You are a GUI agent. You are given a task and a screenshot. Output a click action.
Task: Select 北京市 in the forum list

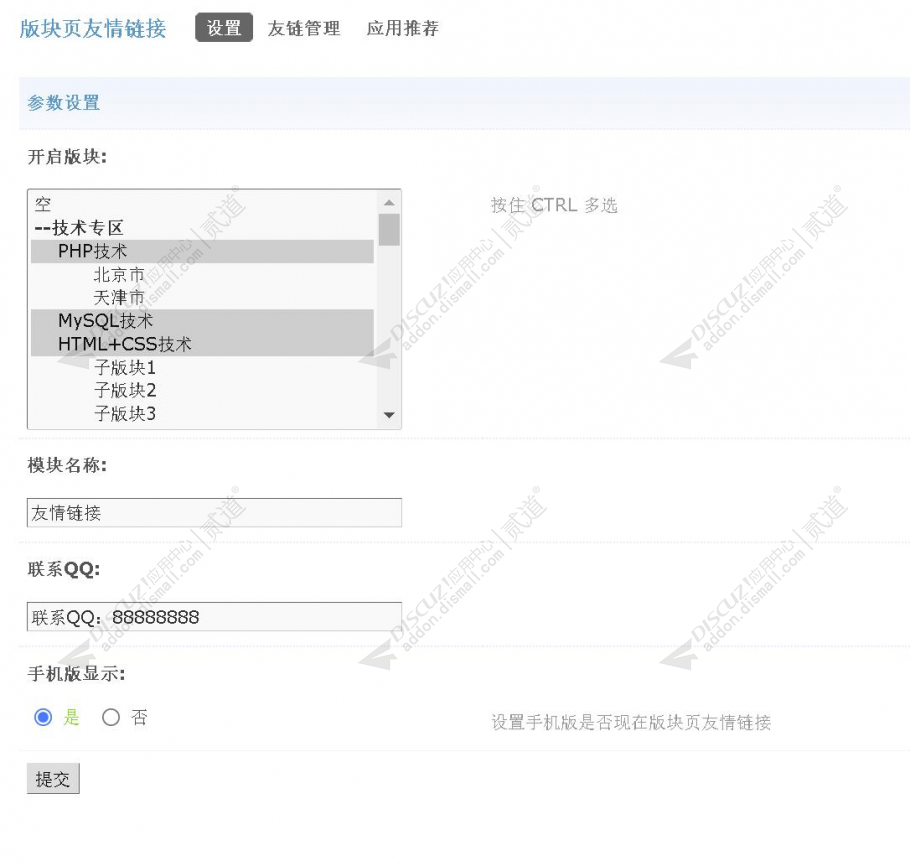(202, 274)
